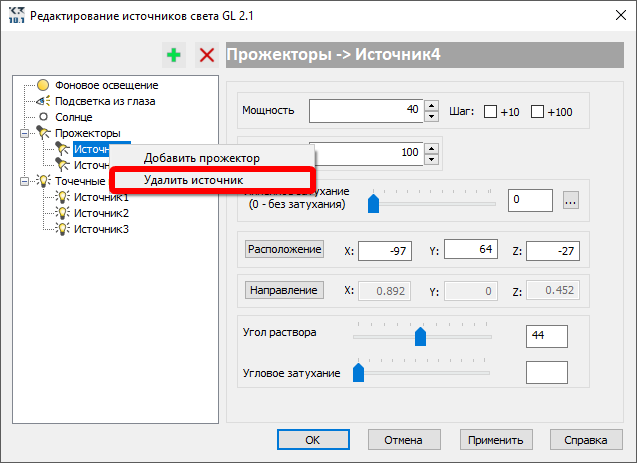This screenshot has height=463, width=637.
Task: Click the Угол раствора slider handle
Action: pyautogui.click(x=420, y=337)
